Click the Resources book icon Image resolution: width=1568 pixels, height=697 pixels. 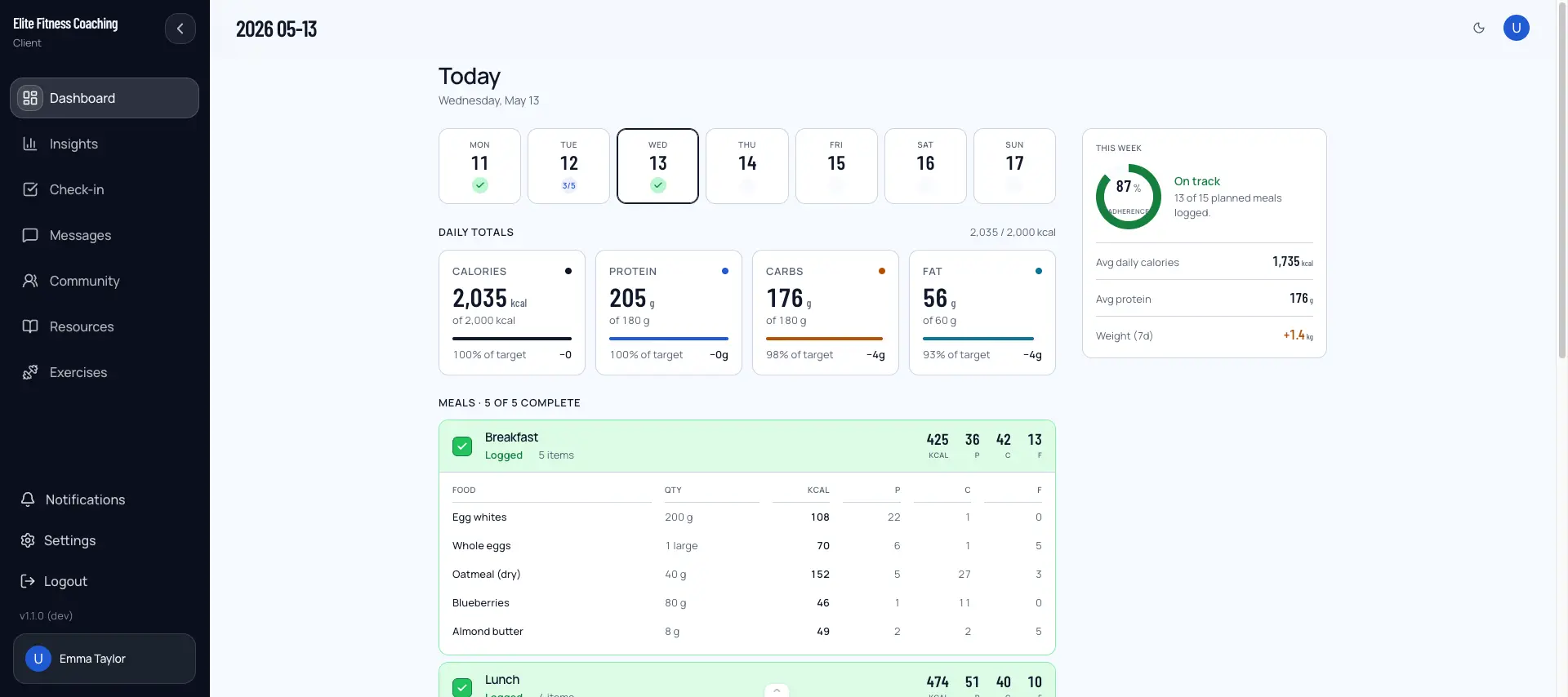pos(30,326)
